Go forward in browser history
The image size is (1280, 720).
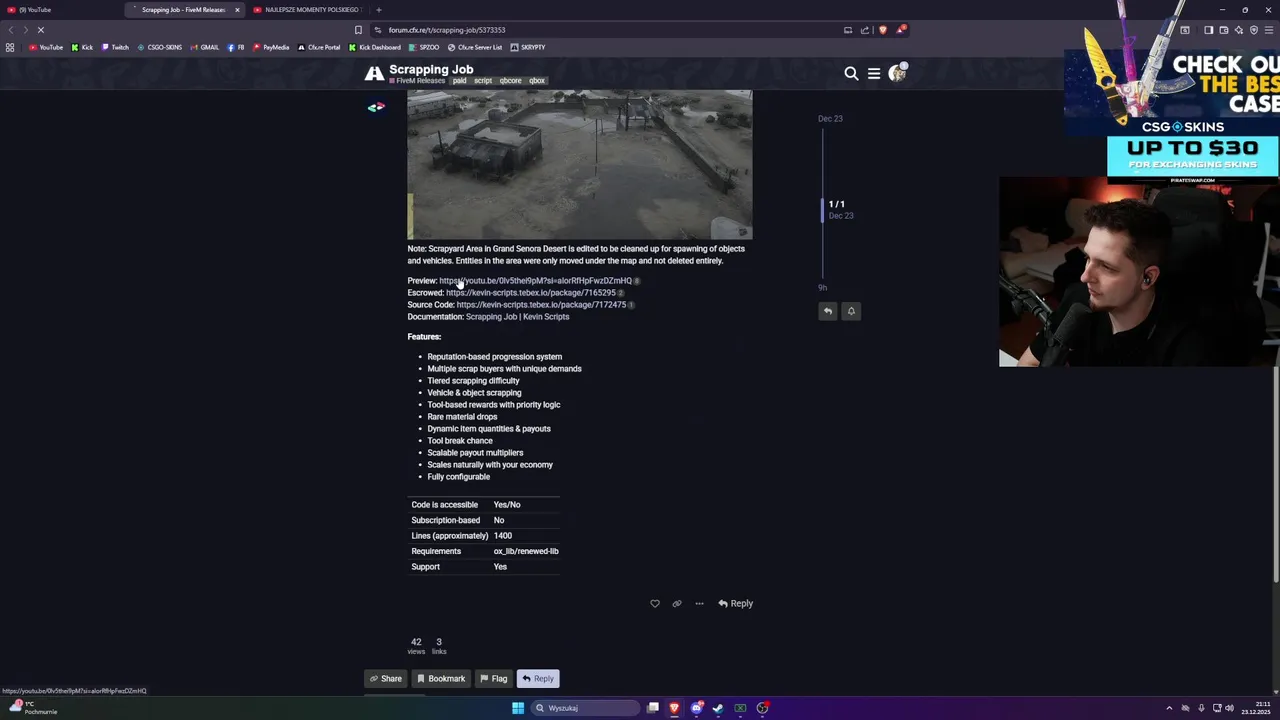[x=25, y=30]
